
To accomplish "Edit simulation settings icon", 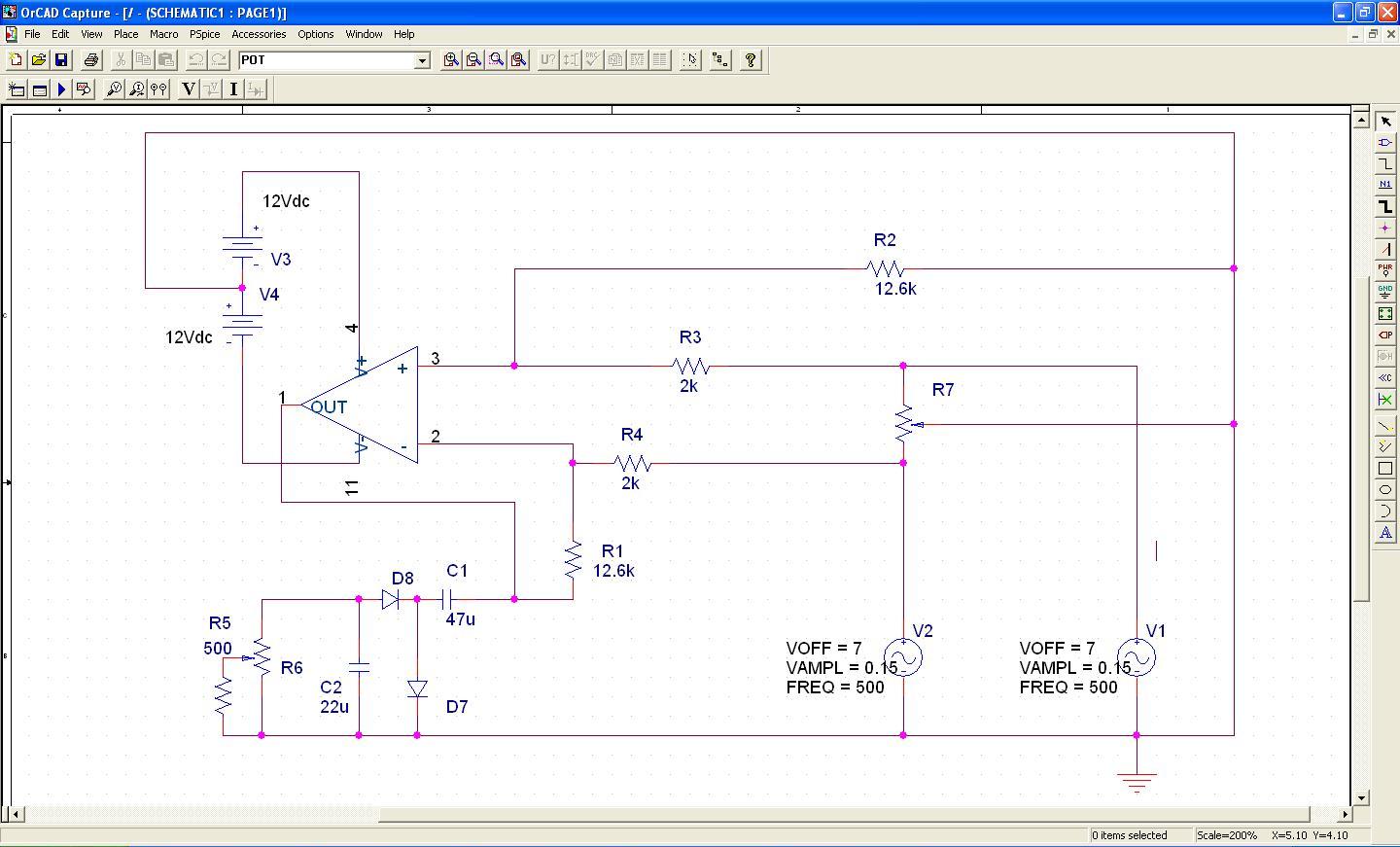I will click(39, 89).
